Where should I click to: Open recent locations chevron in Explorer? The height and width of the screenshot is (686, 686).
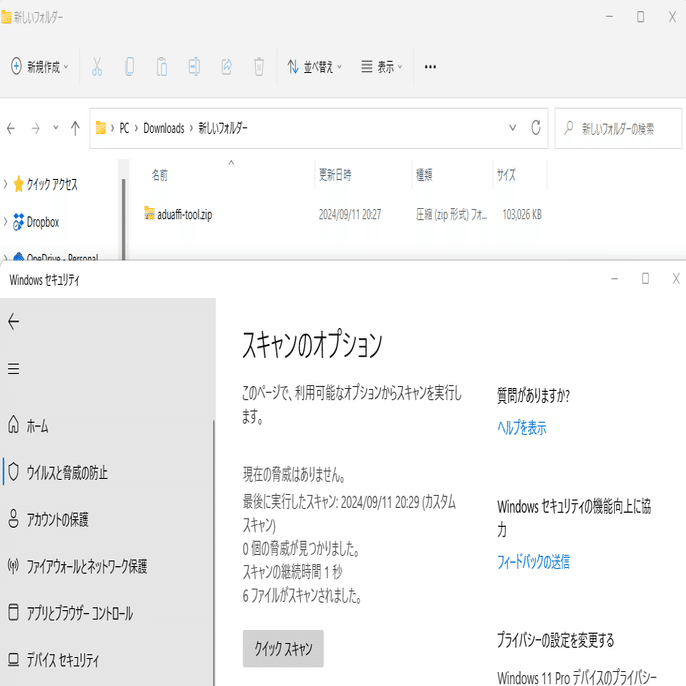(x=56, y=128)
